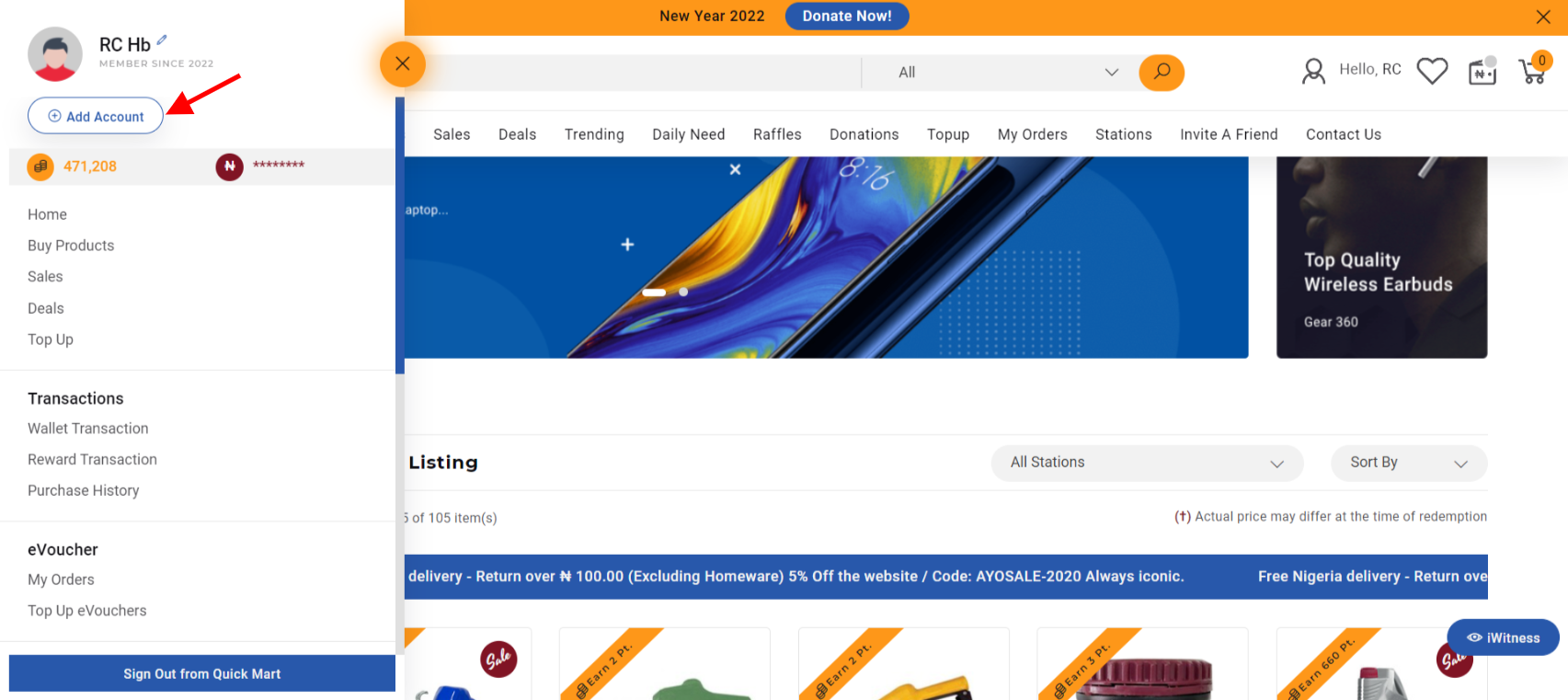Dismiss the New Year 2022 banner
Screen dimensions: 1568x700
[1543, 17]
